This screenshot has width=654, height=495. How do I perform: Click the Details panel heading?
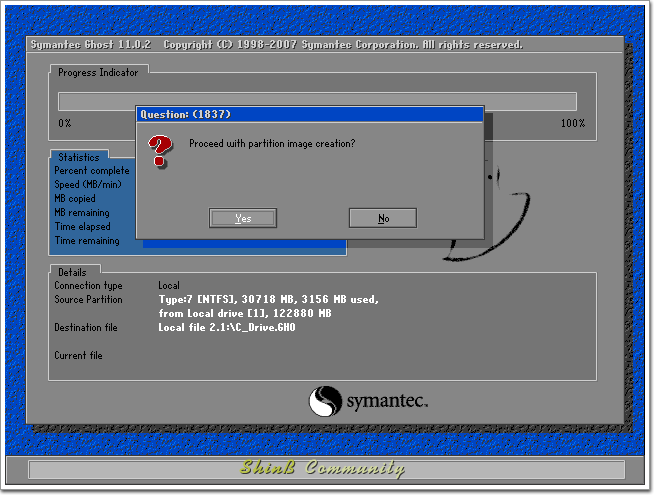[x=72, y=272]
